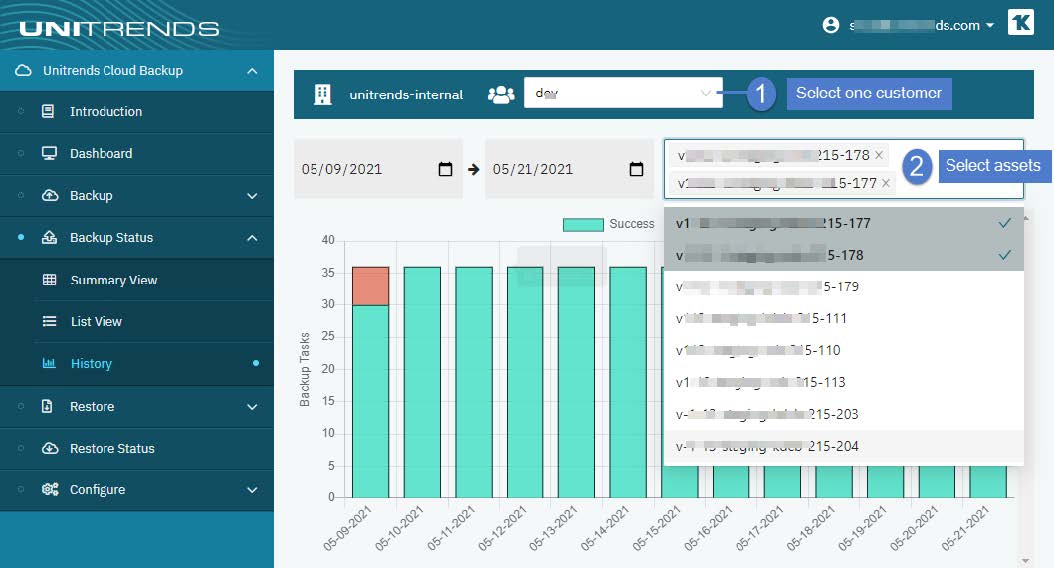
Task: Click the Backup Status icon
Action: 49,237
